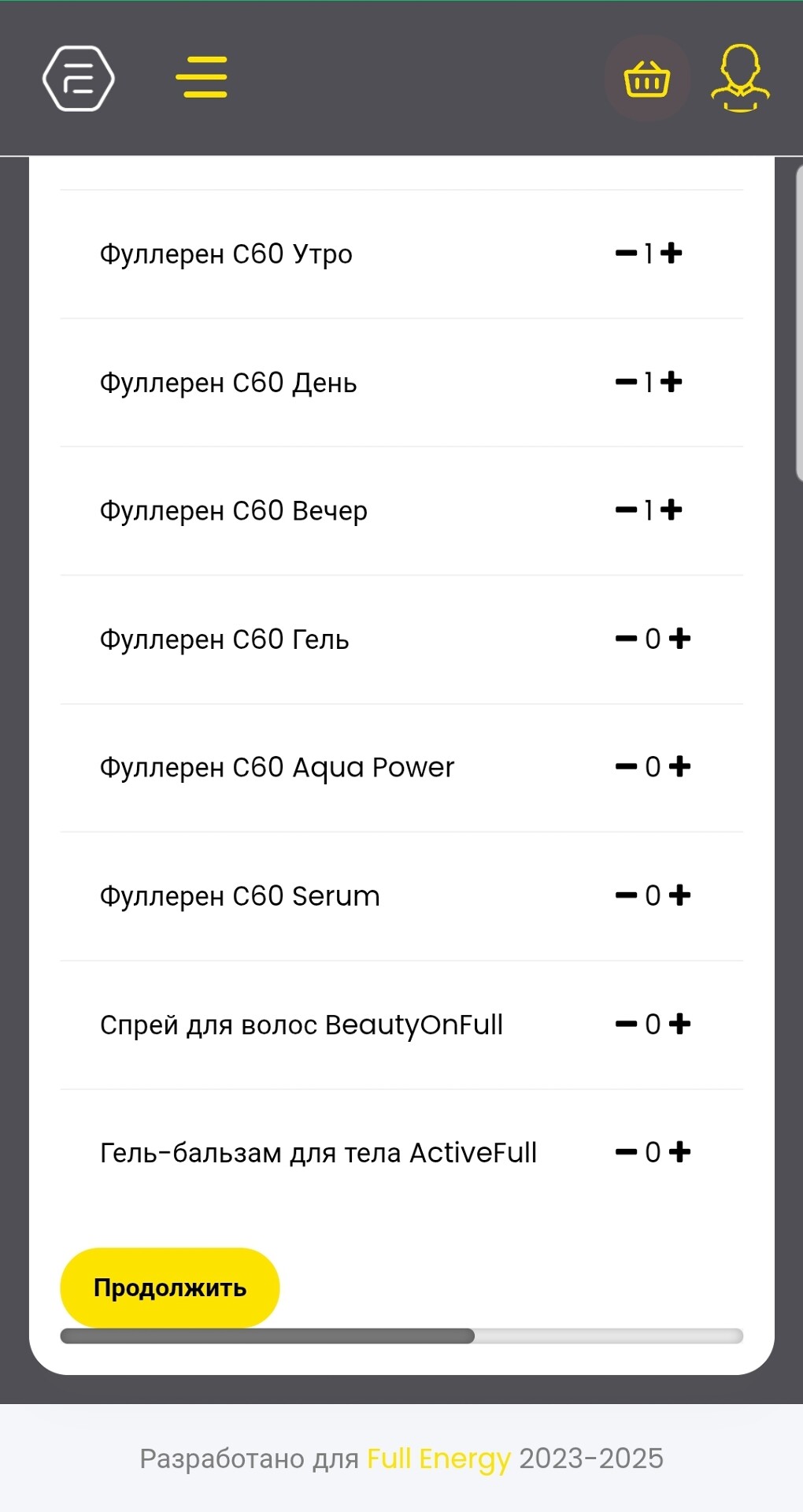Add Фуллерен C60 Гель with plus
Screen dimensions: 803x1512
679,639
